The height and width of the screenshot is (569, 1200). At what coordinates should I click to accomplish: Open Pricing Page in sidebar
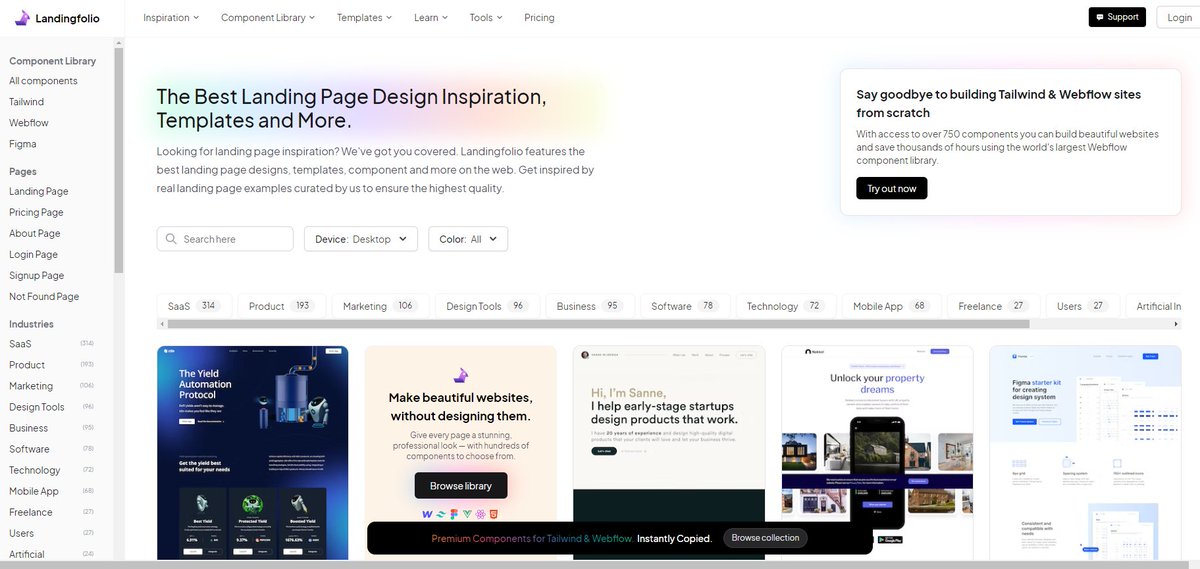[36, 212]
